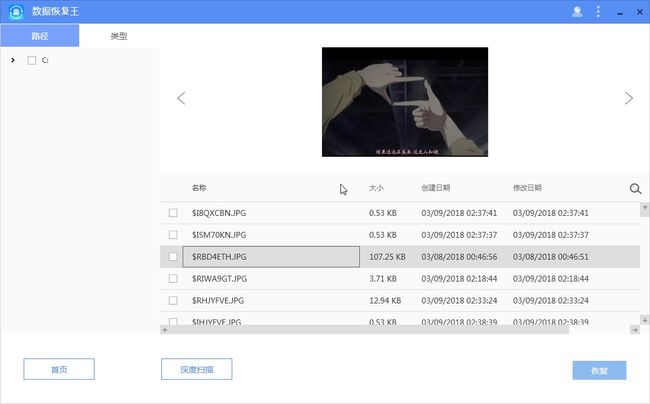Click creation date 03/09/2018 02:37:41
The width and height of the screenshot is (650, 404).
click(x=459, y=213)
